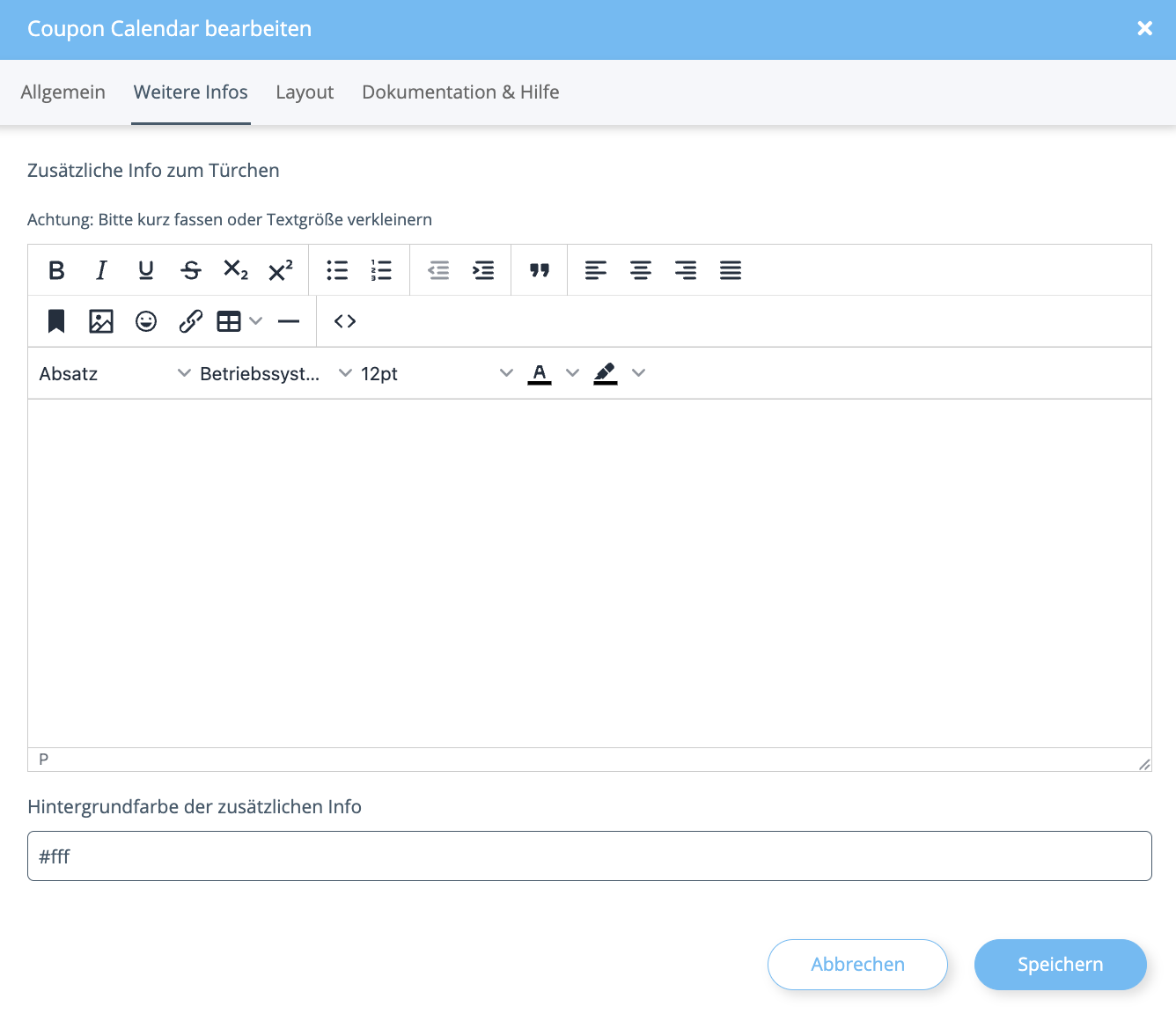Viewport: 1176px width, 1021px height.
Task: Open the Dokumentation & Hilfe tab
Action: [460, 92]
